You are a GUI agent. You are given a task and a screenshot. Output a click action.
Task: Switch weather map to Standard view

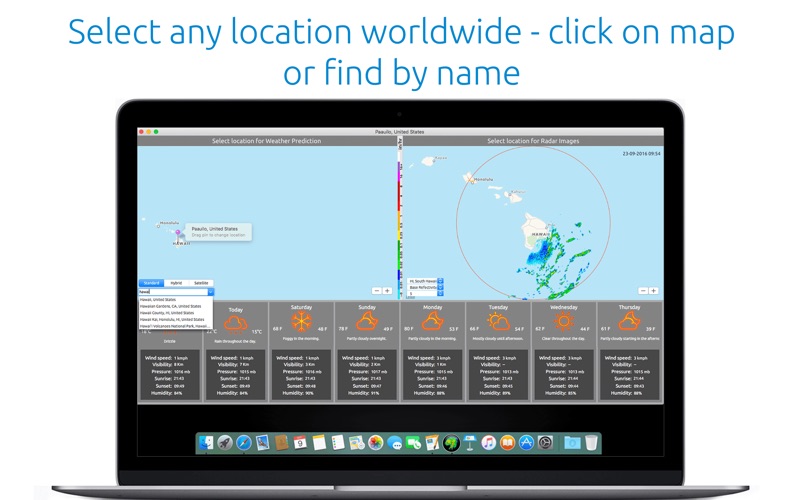(151, 283)
